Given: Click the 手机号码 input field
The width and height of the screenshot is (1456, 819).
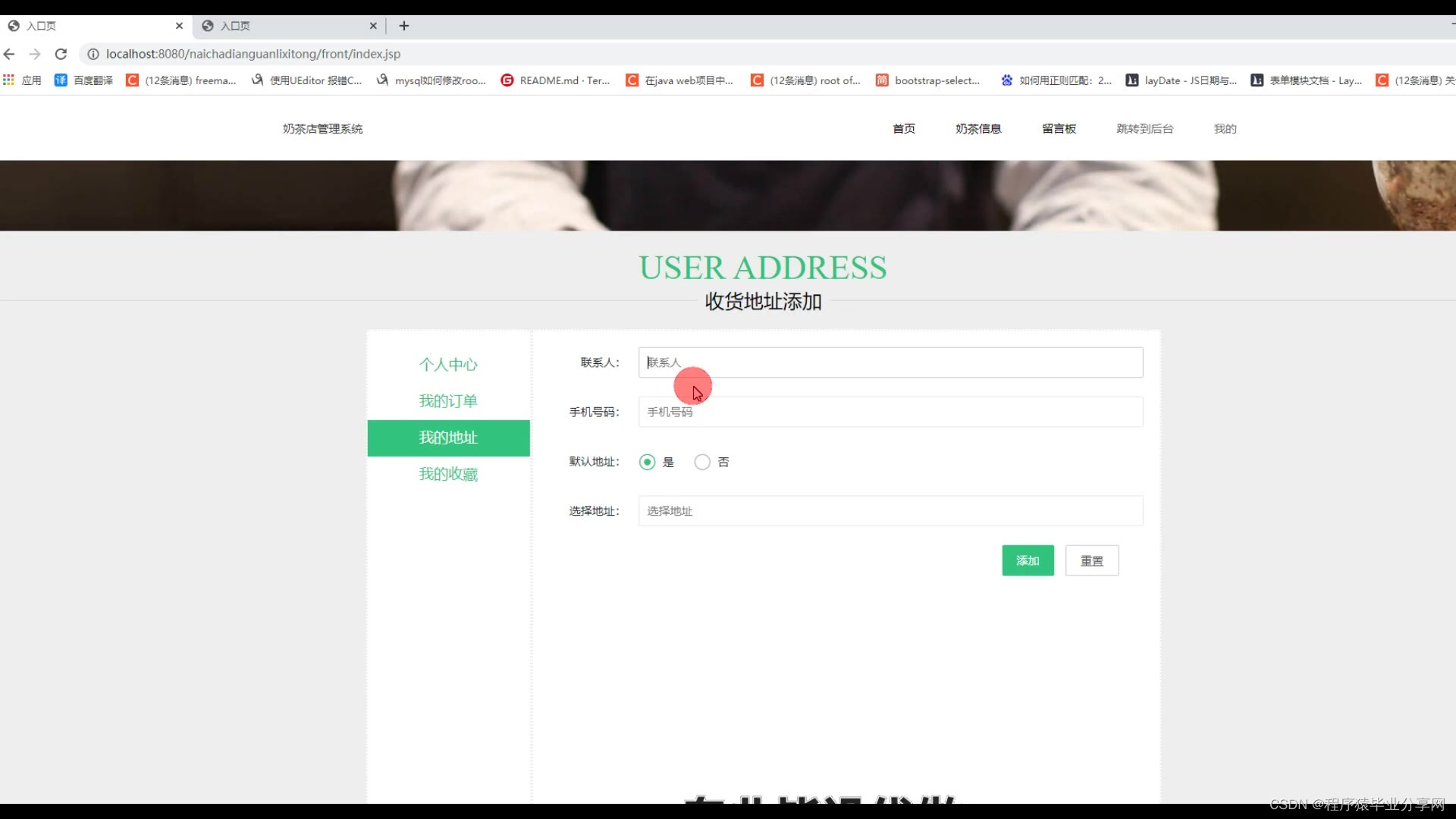Looking at the screenshot, I should (x=890, y=412).
